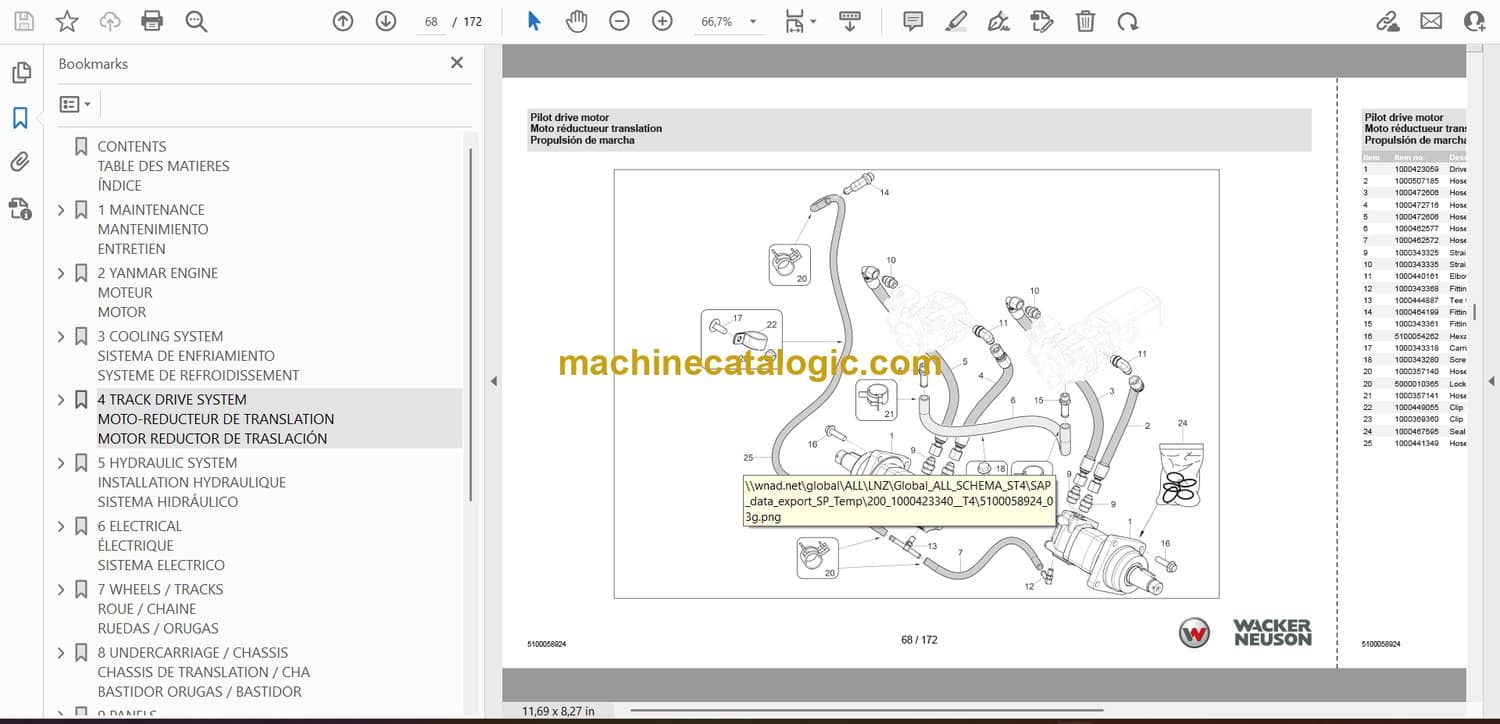Select the highlighter pen tool
The height and width of the screenshot is (724, 1500).
(956, 21)
